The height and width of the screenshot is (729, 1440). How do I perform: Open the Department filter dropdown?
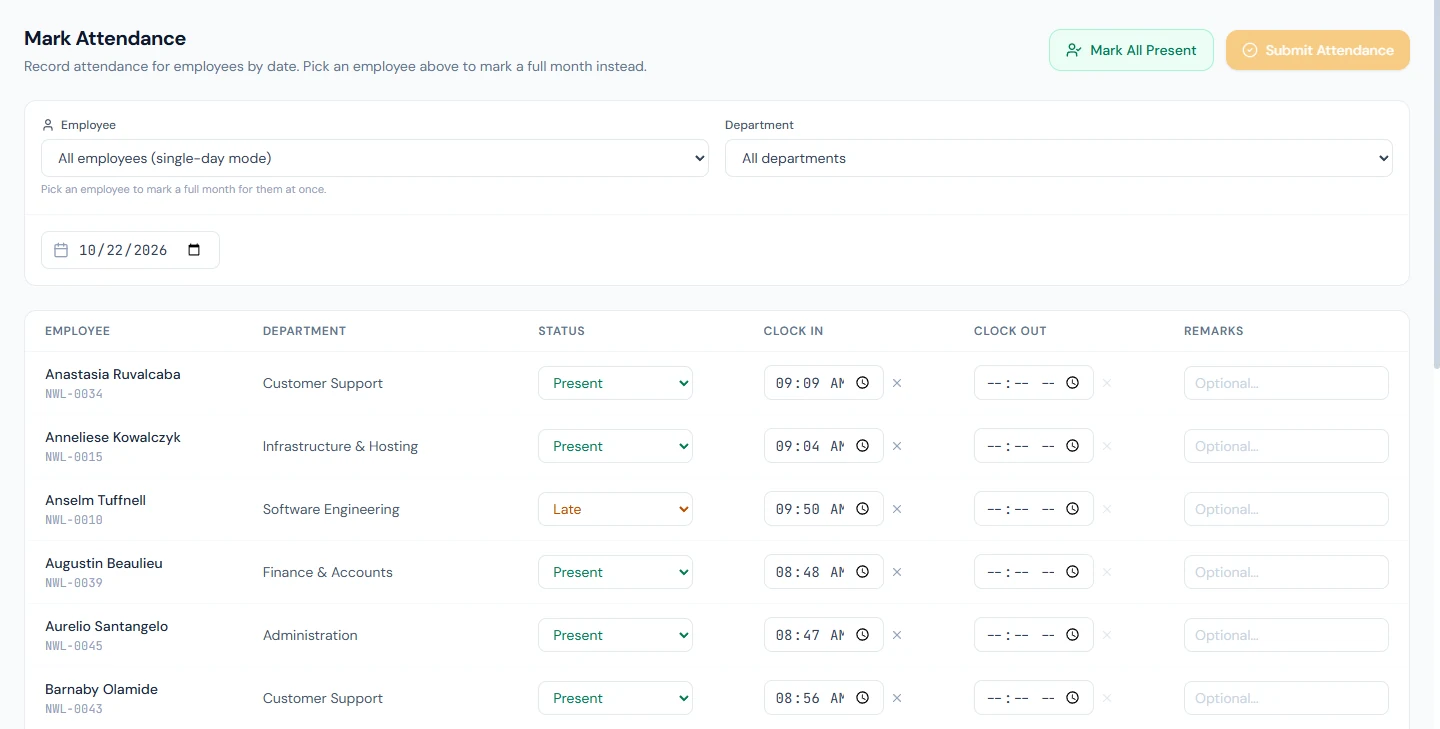(x=1059, y=158)
